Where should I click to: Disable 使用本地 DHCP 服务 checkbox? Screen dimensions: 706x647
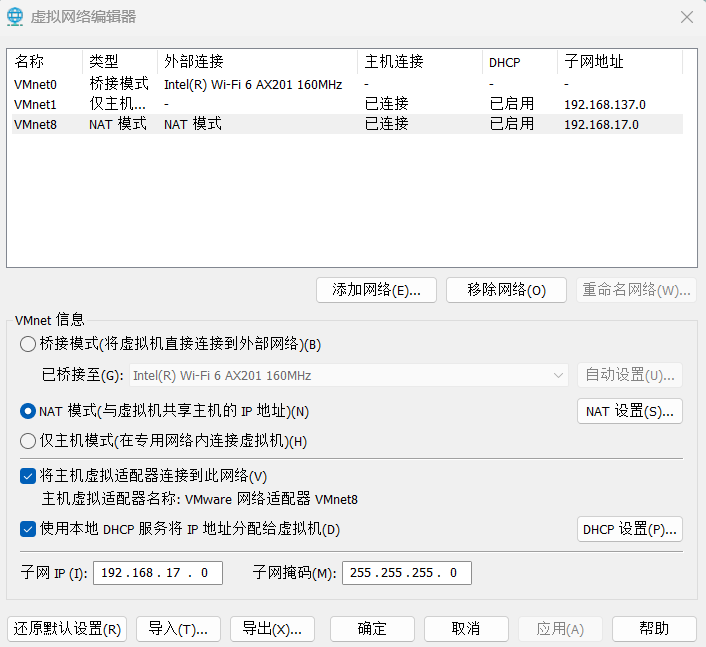point(28,529)
